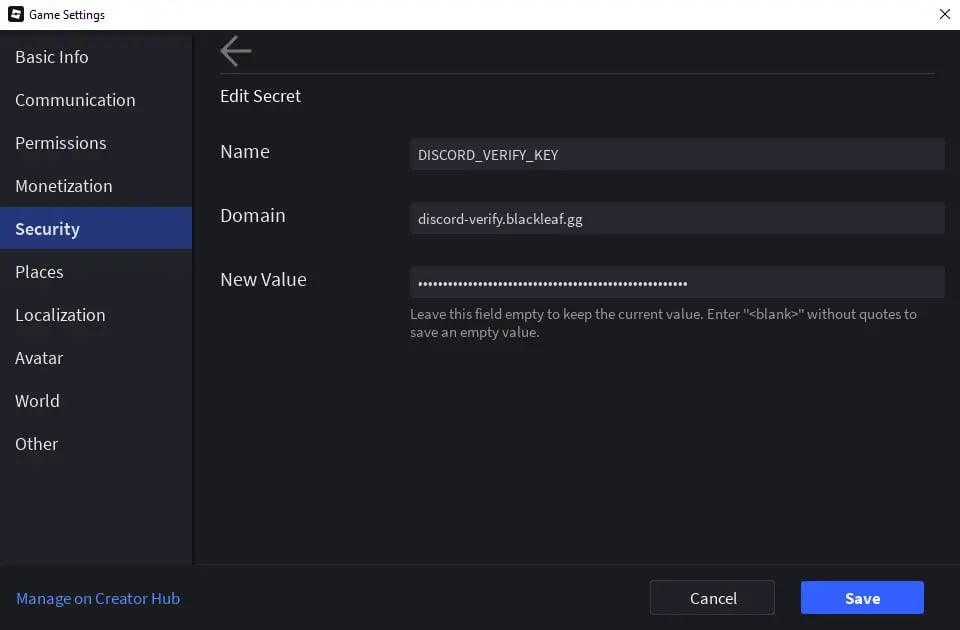Open the Places section

tap(39, 272)
